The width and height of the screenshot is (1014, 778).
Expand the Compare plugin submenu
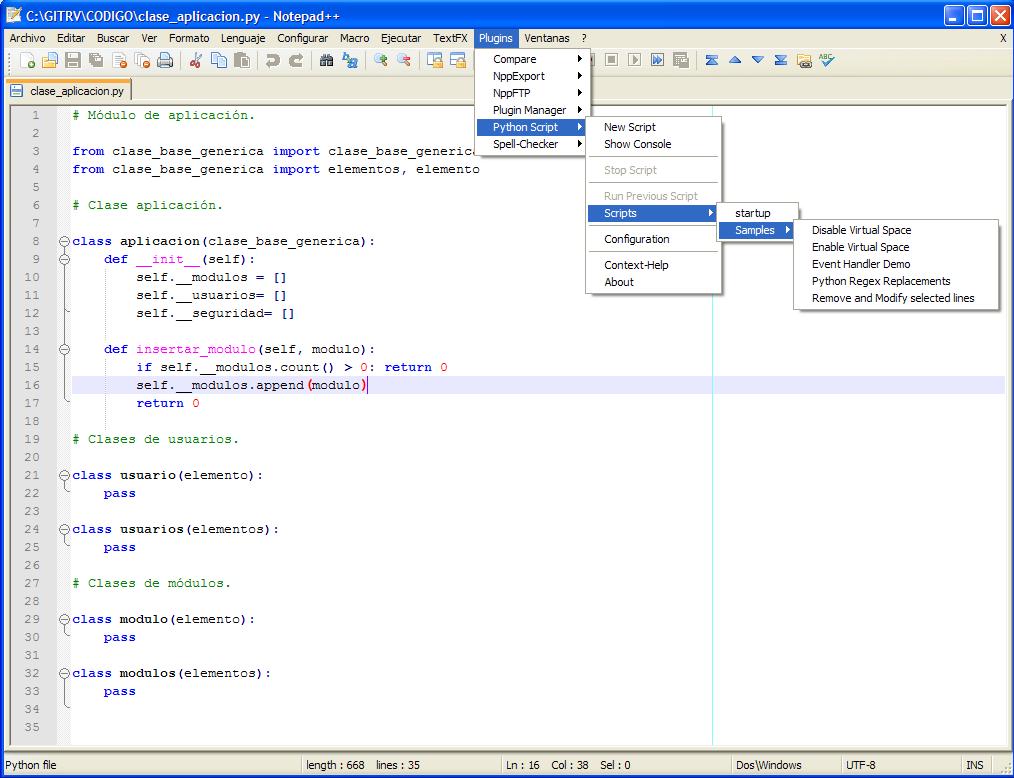click(533, 59)
